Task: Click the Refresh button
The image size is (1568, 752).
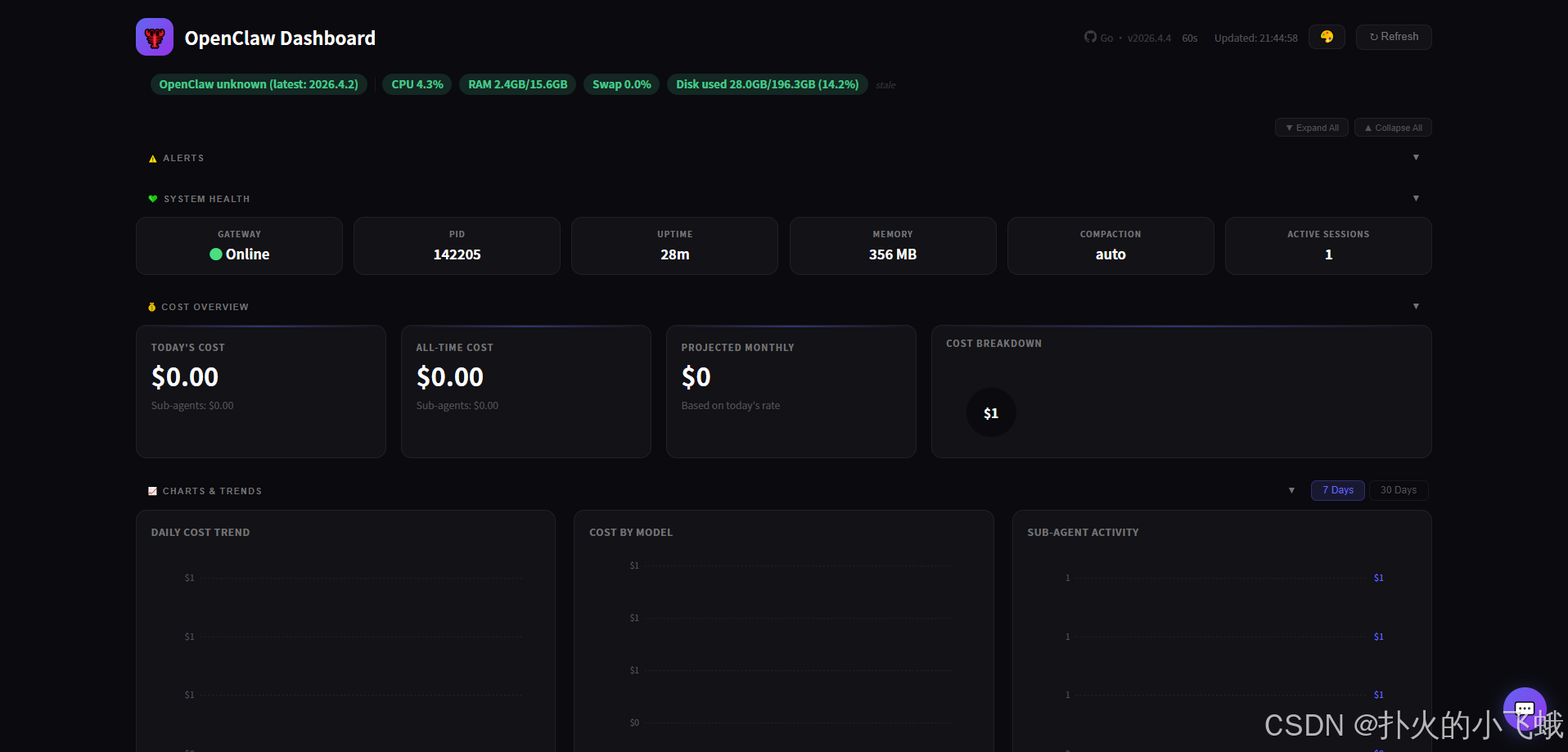Action: tap(1394, 37)
